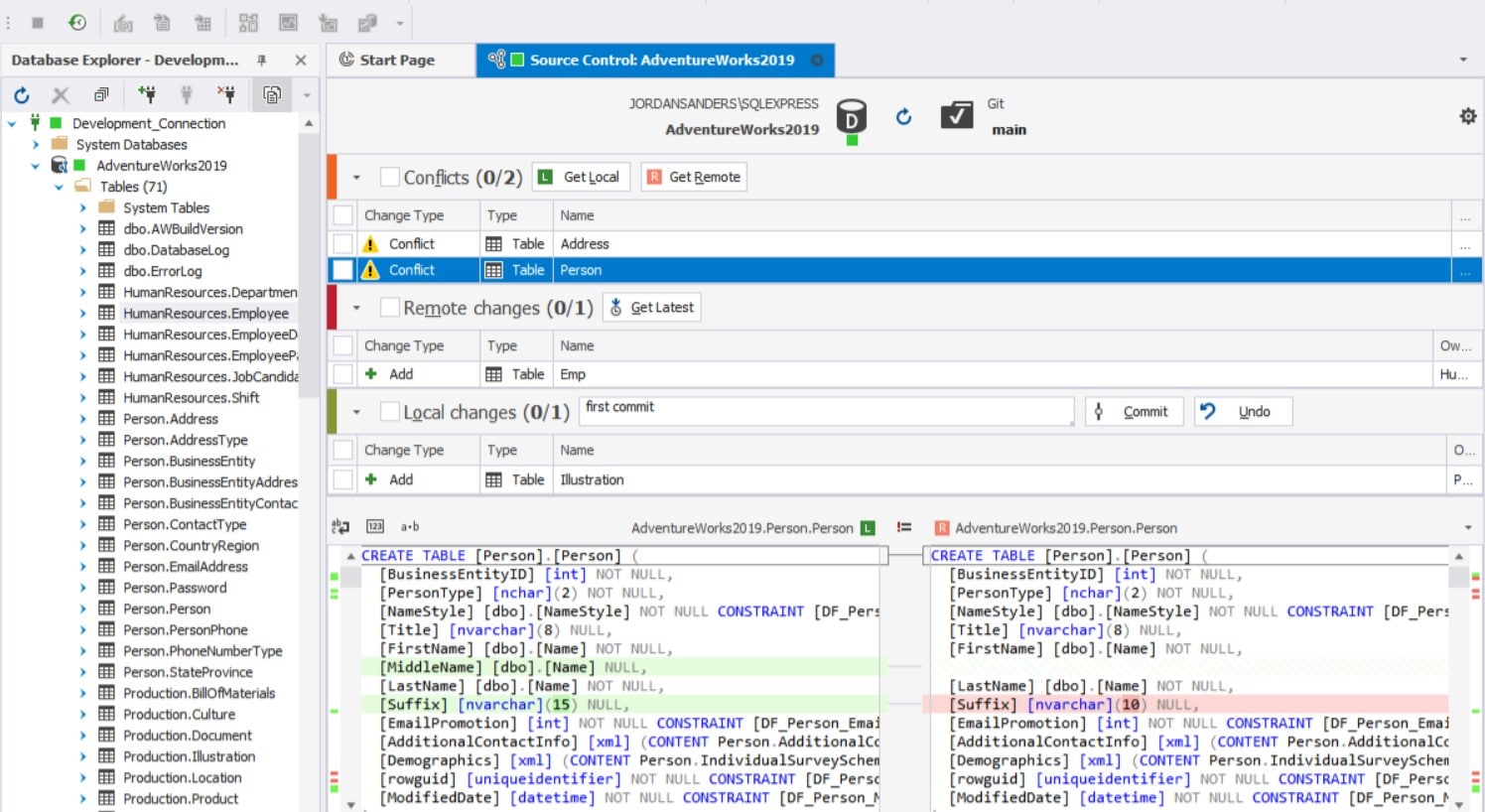
Task: Check the Local changes (0/1) checkbox
Action: 390,412
